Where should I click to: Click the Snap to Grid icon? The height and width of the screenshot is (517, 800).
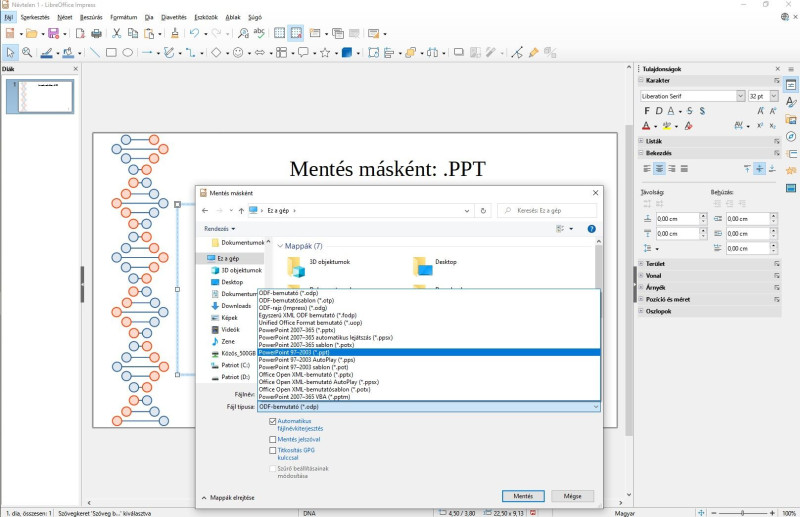(x=296, y=34)
